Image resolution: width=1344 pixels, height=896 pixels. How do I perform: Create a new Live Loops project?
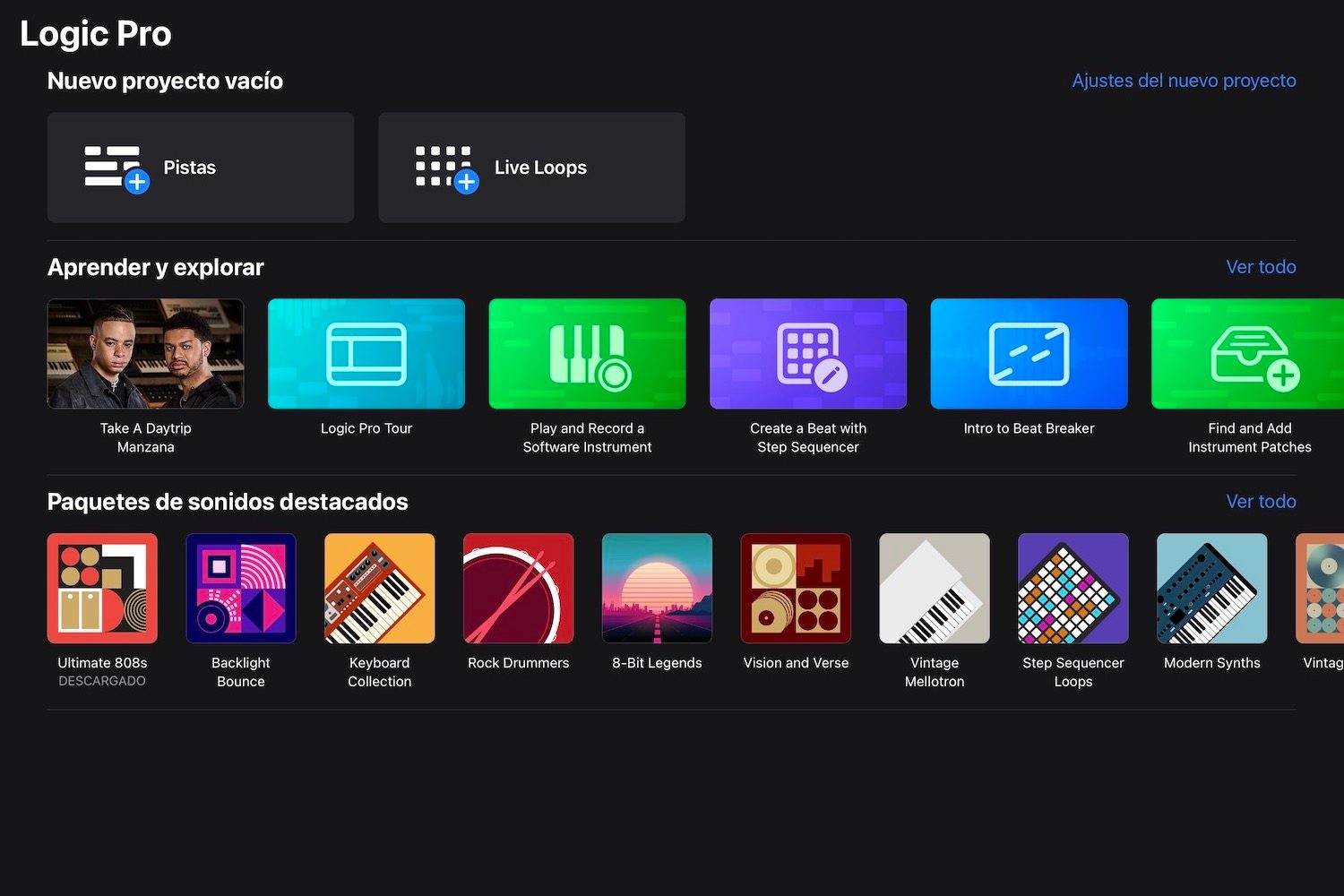click(531, 168)
